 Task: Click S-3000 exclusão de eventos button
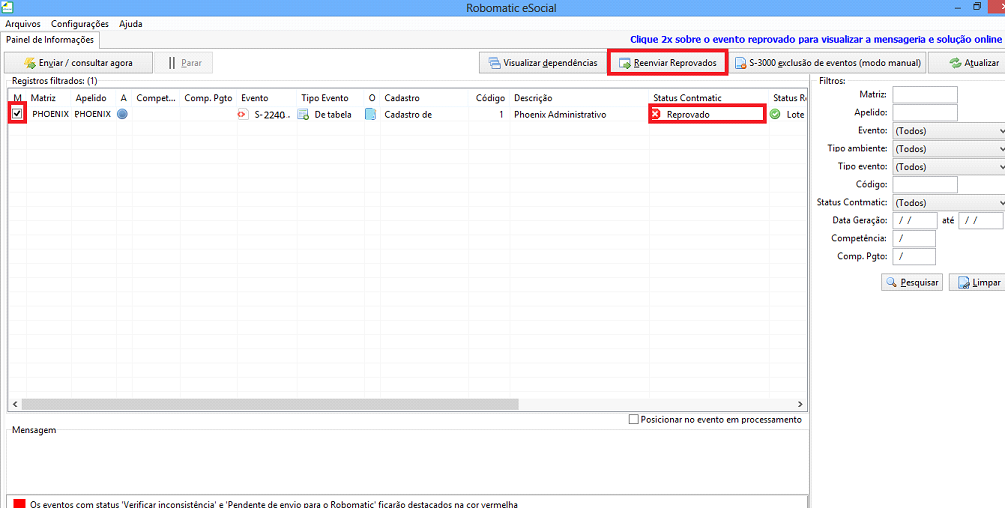(x=827, y=63)
